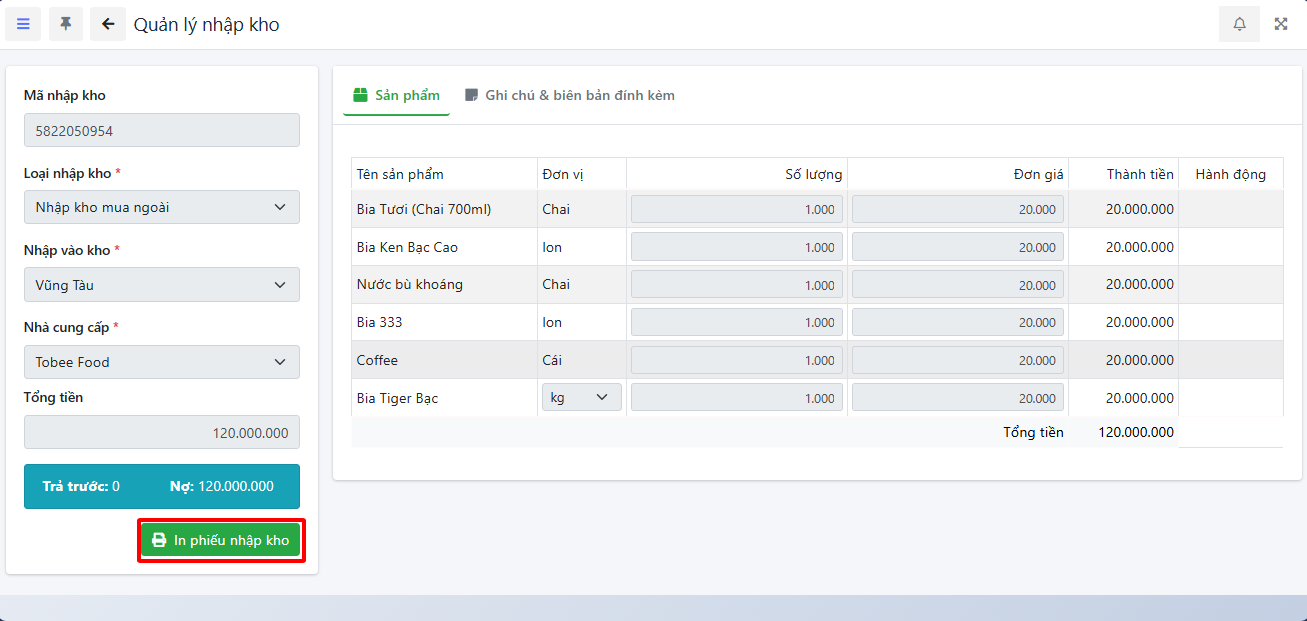Click the printer icon on print button
Image resolution: width=1307 pixels, height=621 pixels.
click(159, 540)
